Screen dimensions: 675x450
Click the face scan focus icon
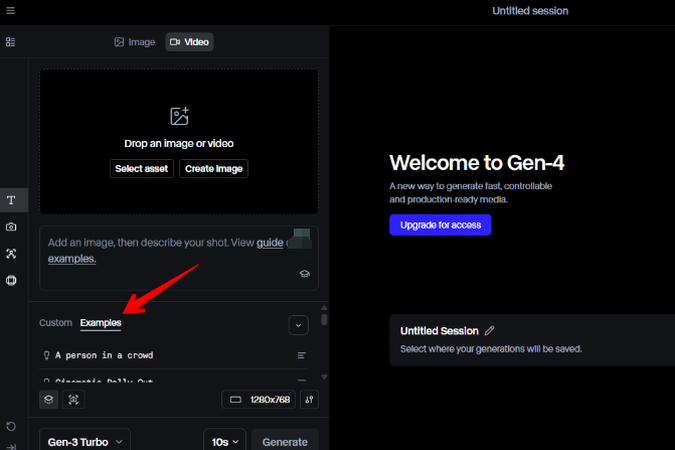[74, 400]
